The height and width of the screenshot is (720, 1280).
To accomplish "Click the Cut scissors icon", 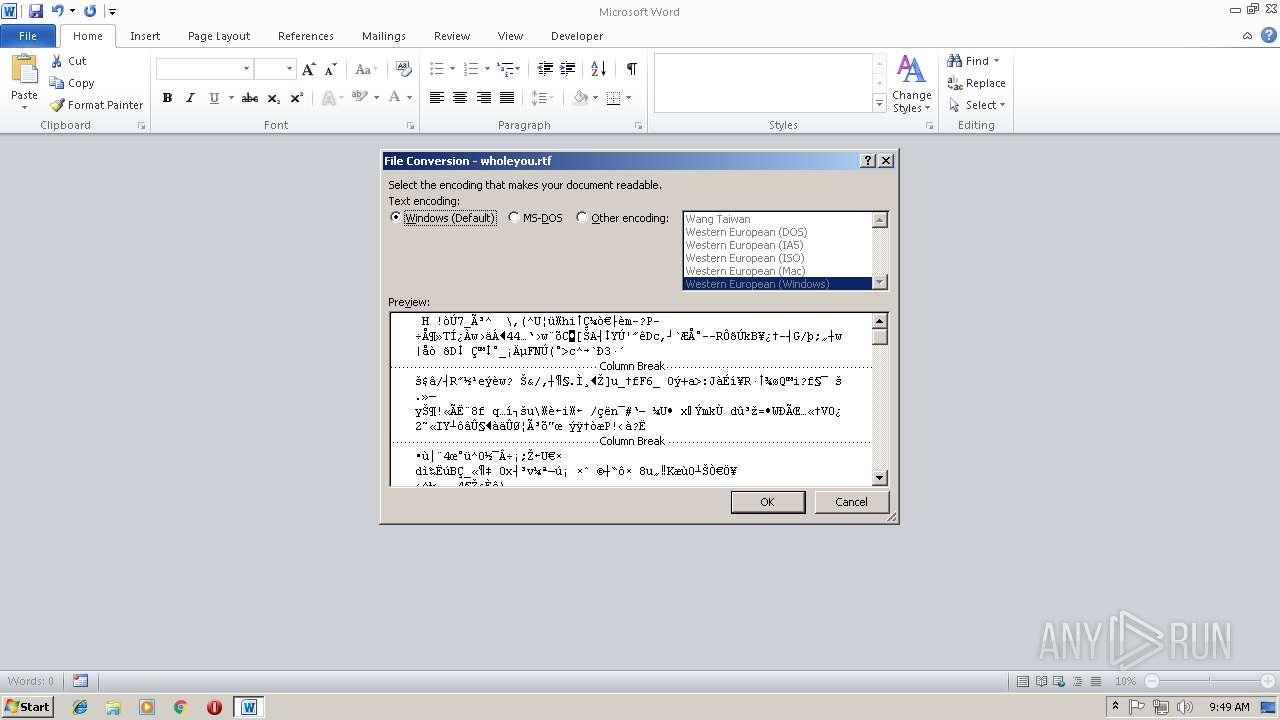I will (57, 61).
